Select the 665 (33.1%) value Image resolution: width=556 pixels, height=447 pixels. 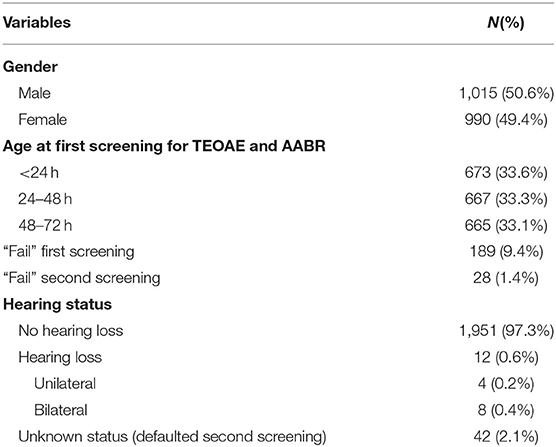(x=506, y=225)
